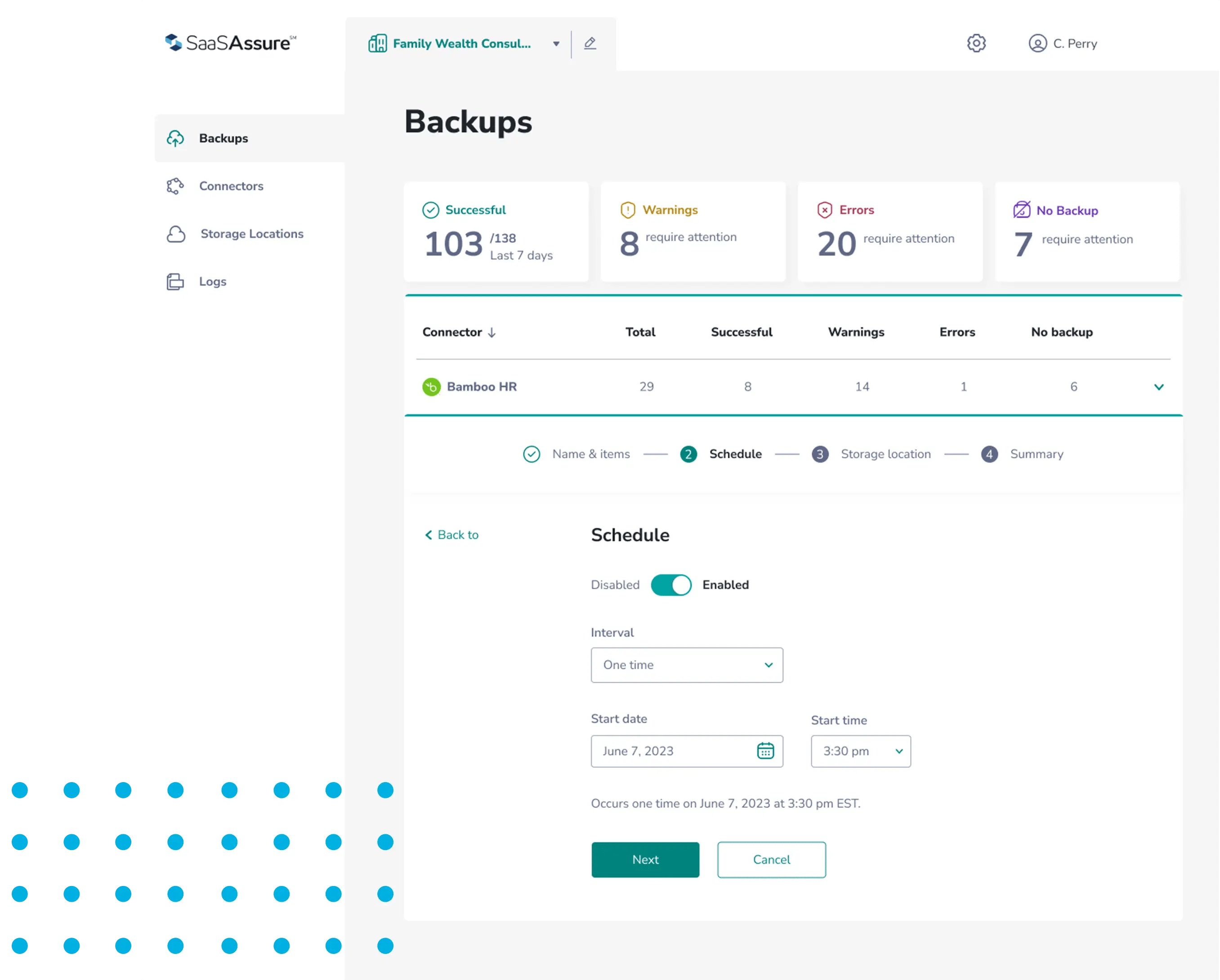The width and height of the screenshot is (1220, 980).
Task: Click the back chevron arrow icon
Action: click(429, 535)
